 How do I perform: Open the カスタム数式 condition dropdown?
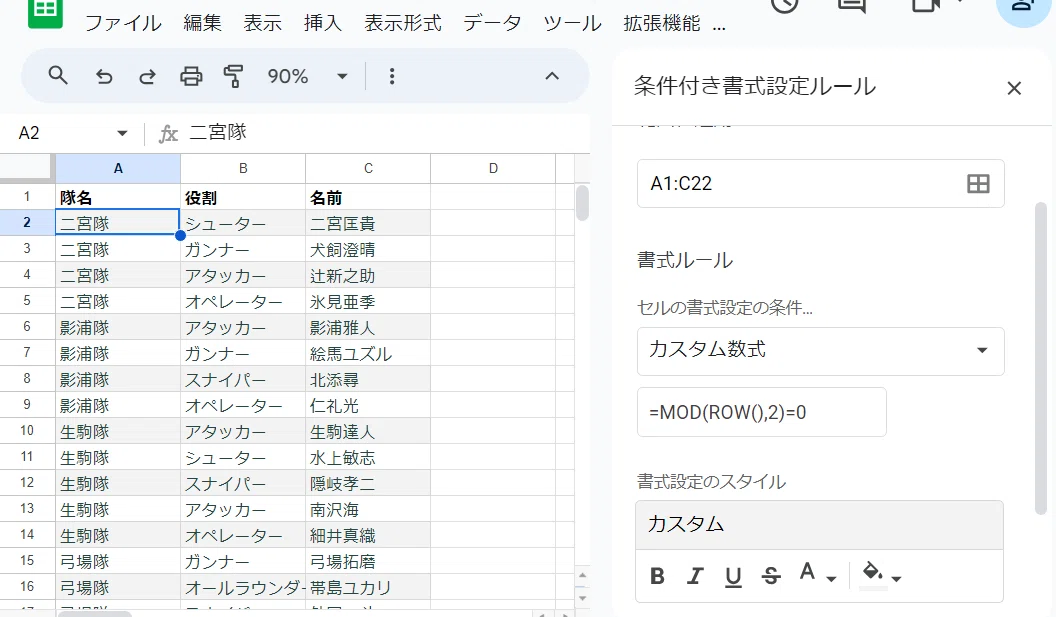pos(820,351)
